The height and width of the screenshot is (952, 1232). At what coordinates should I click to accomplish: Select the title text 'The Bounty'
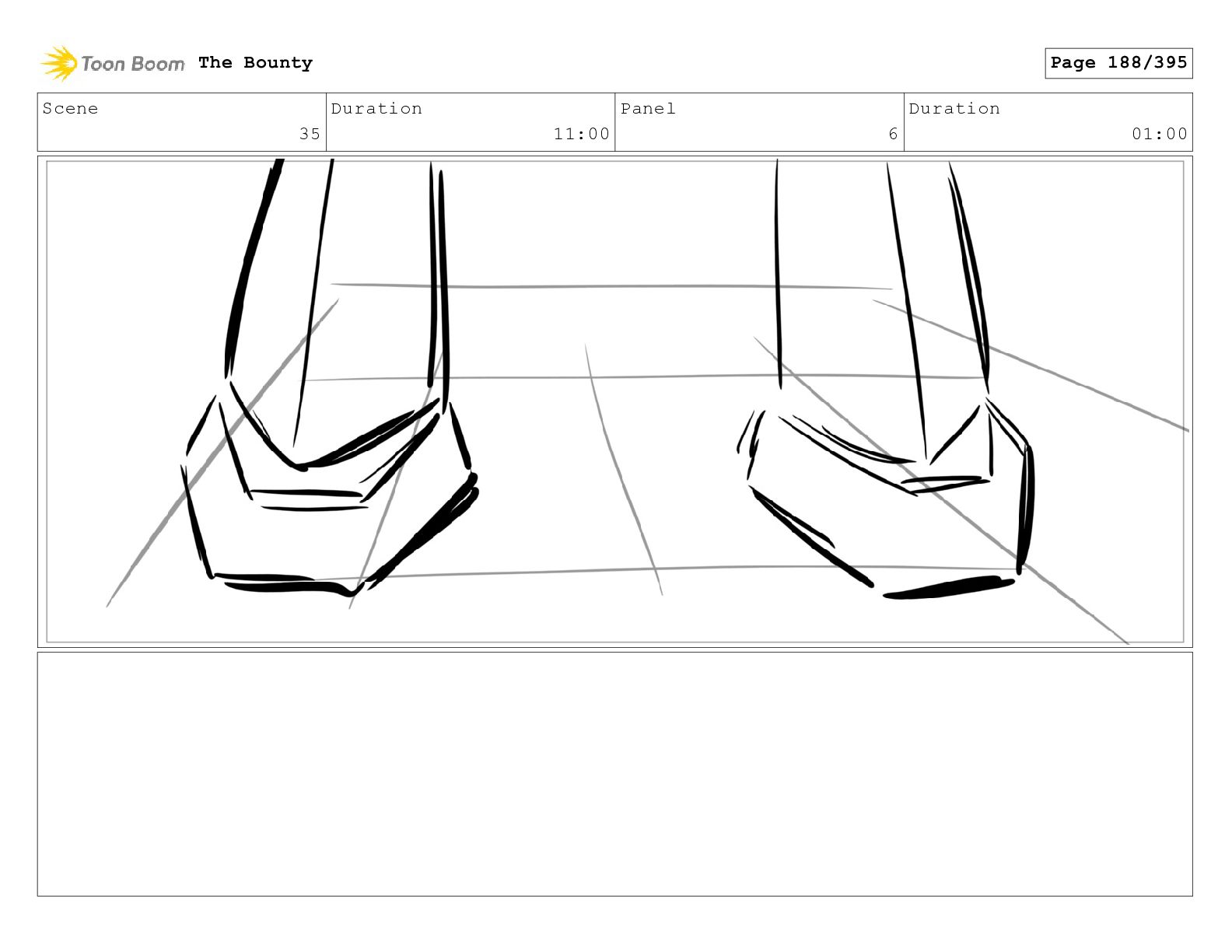click(x=255, y=63)
